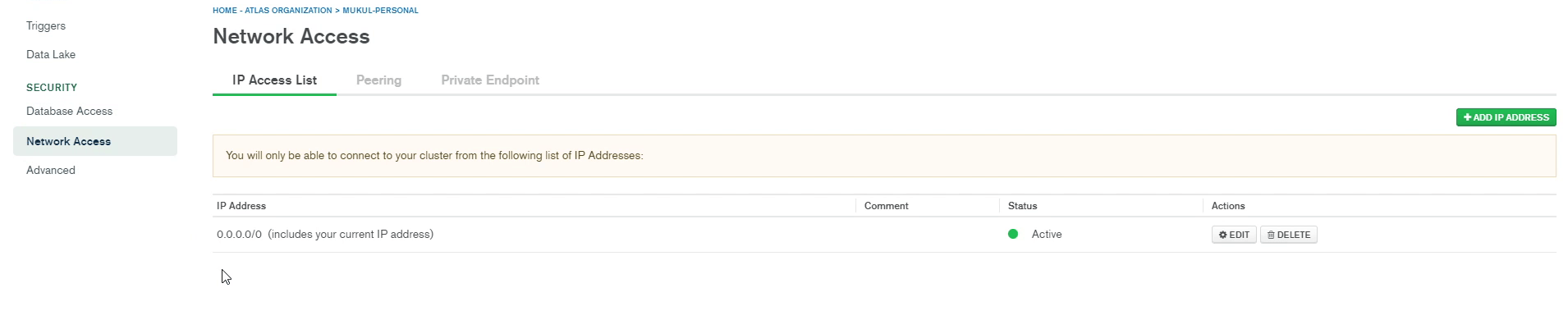The image size is (1568, 329).
Task: Click the green Add IP Address button
Action: [1506, 117]
